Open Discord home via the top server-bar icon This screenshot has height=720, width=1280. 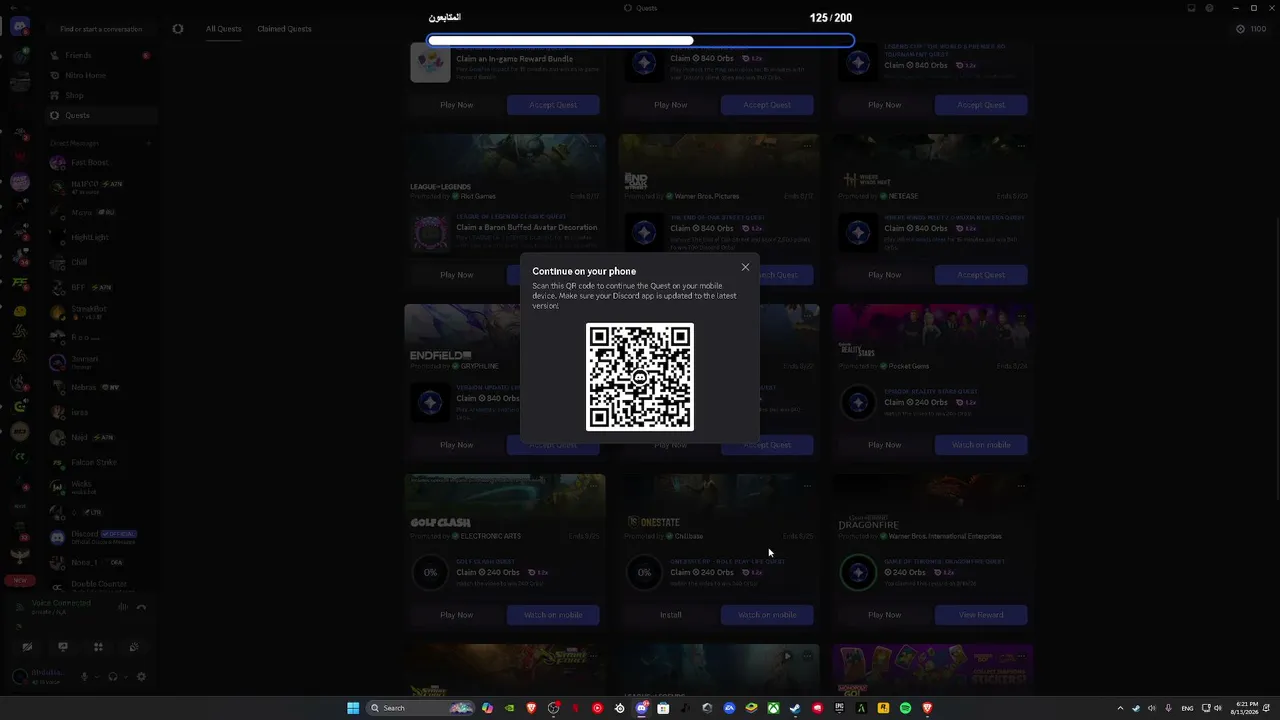[x=19, y=27]
